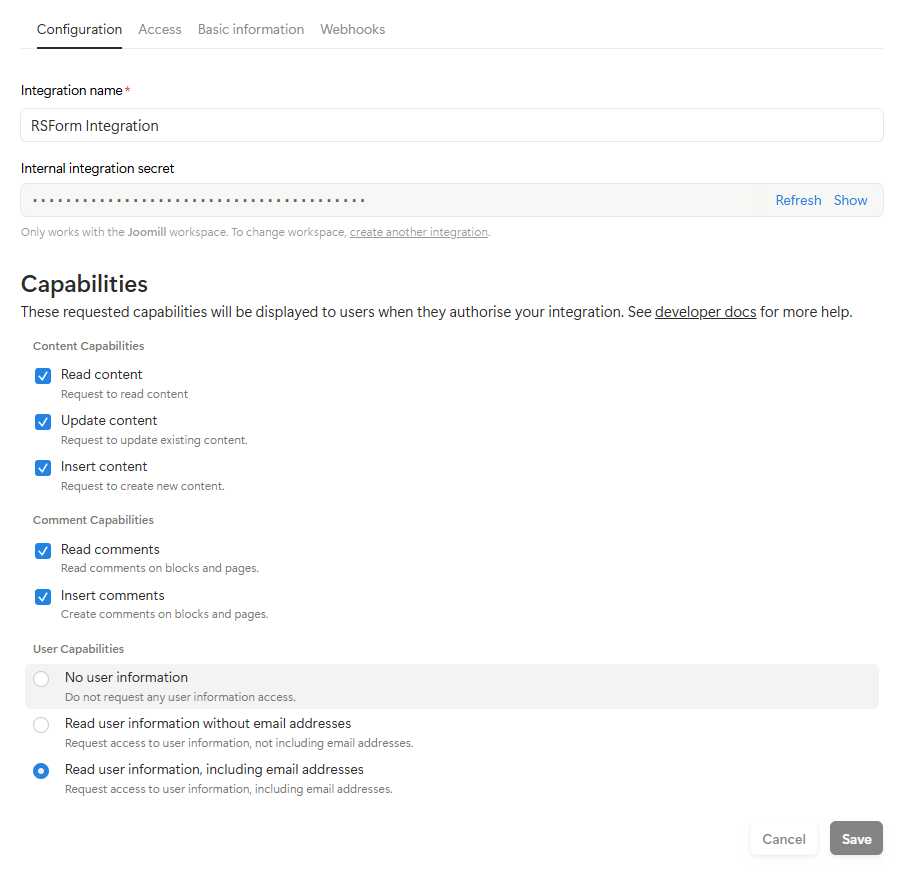The image size is (918, 877).
Task: Disable the Read content capability
Action: click(42, 375)
